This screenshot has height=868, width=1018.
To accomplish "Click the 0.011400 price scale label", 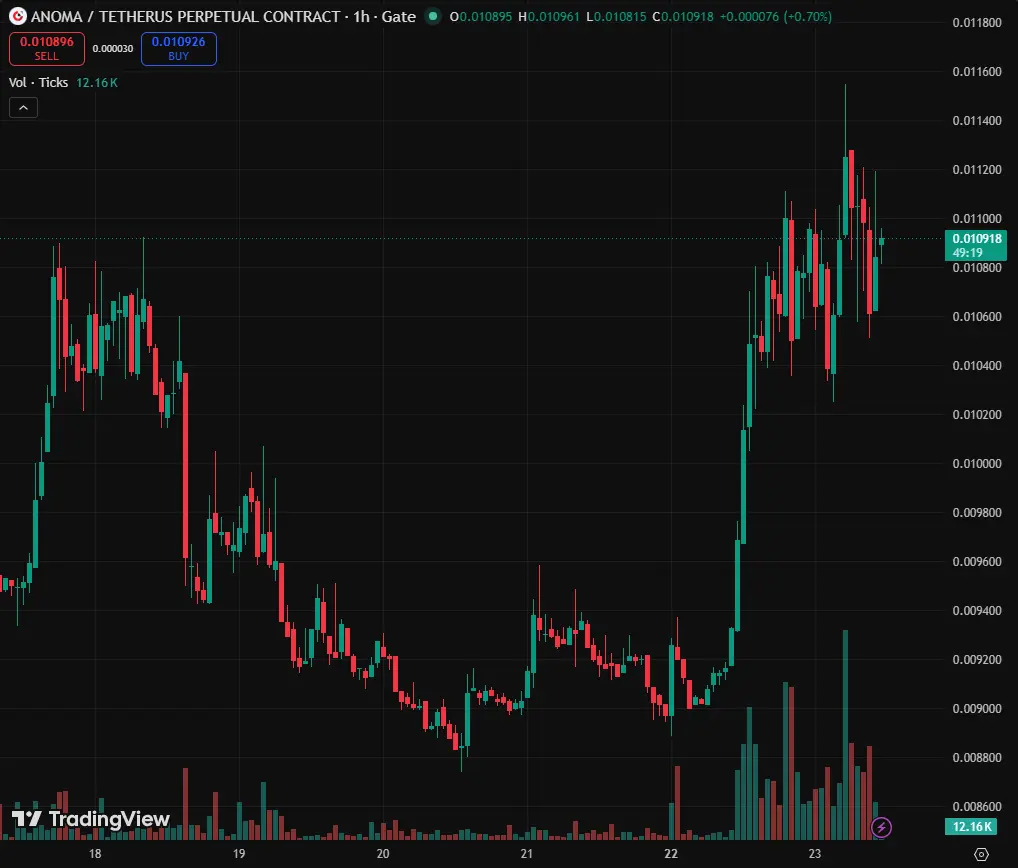I will click(x=976, y=121).
